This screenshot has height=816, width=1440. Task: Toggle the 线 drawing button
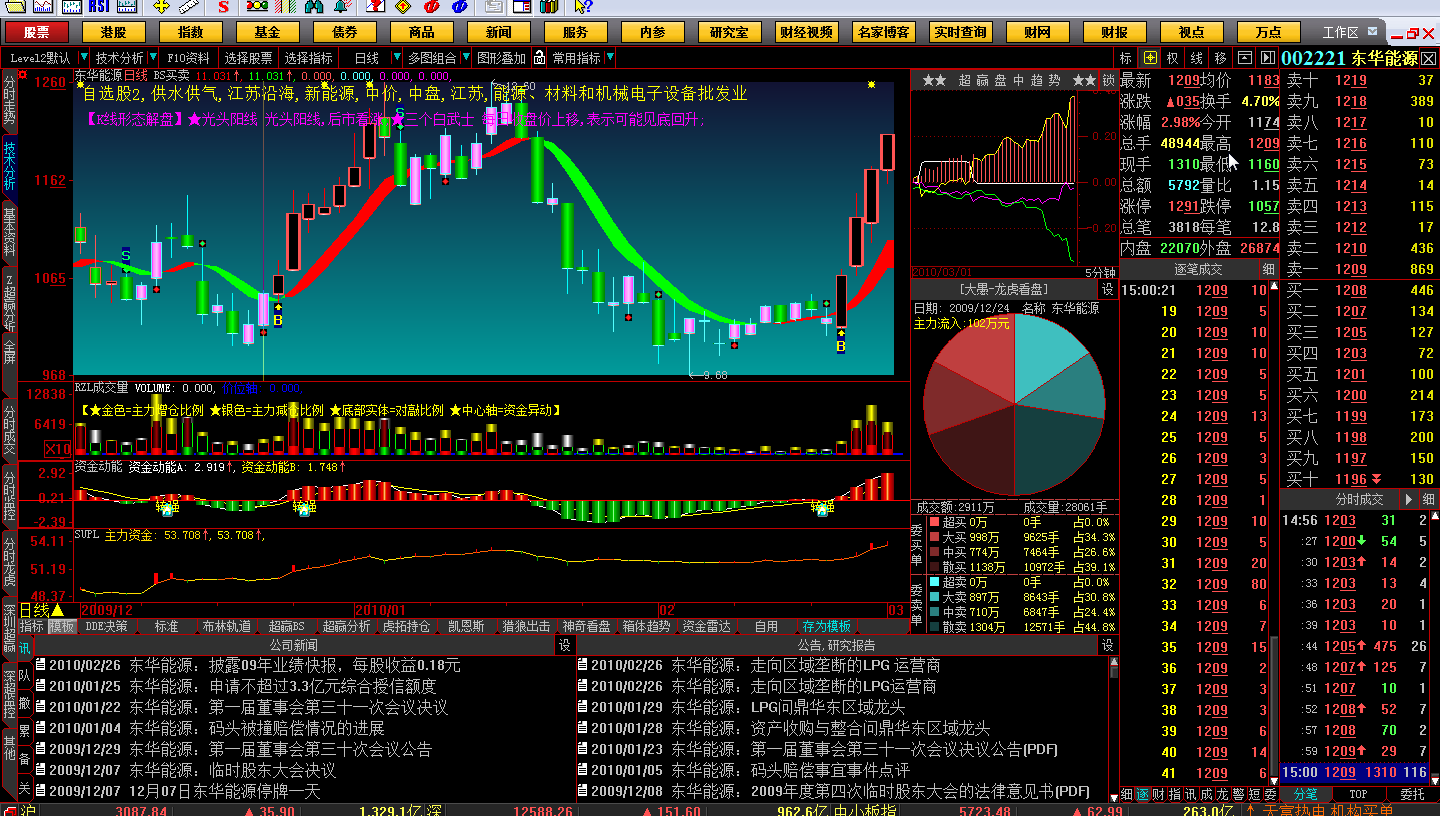tap(1197, 58)
